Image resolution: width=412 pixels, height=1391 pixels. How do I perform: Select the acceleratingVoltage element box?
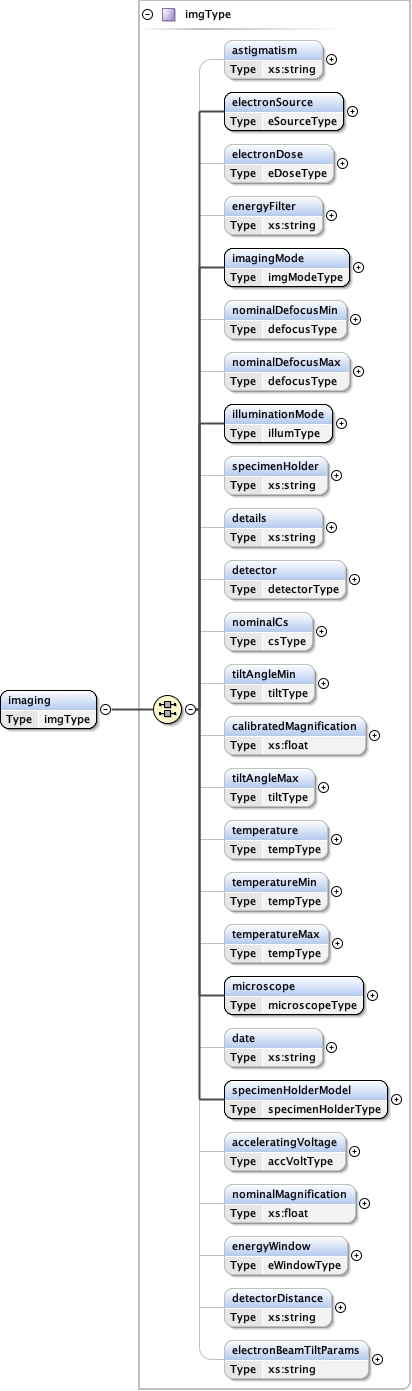(286, 1151)
